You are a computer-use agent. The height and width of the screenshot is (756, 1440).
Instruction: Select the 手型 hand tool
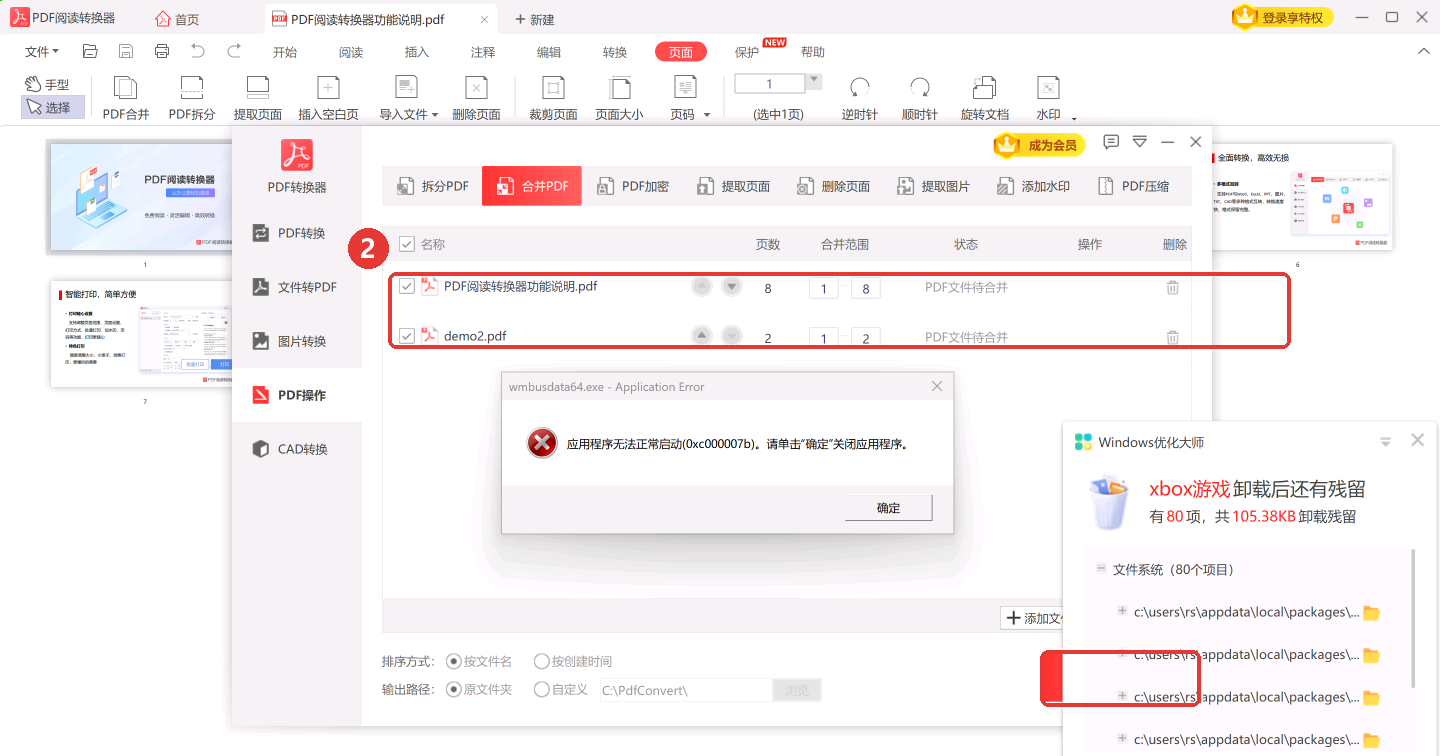pos(47,85)
